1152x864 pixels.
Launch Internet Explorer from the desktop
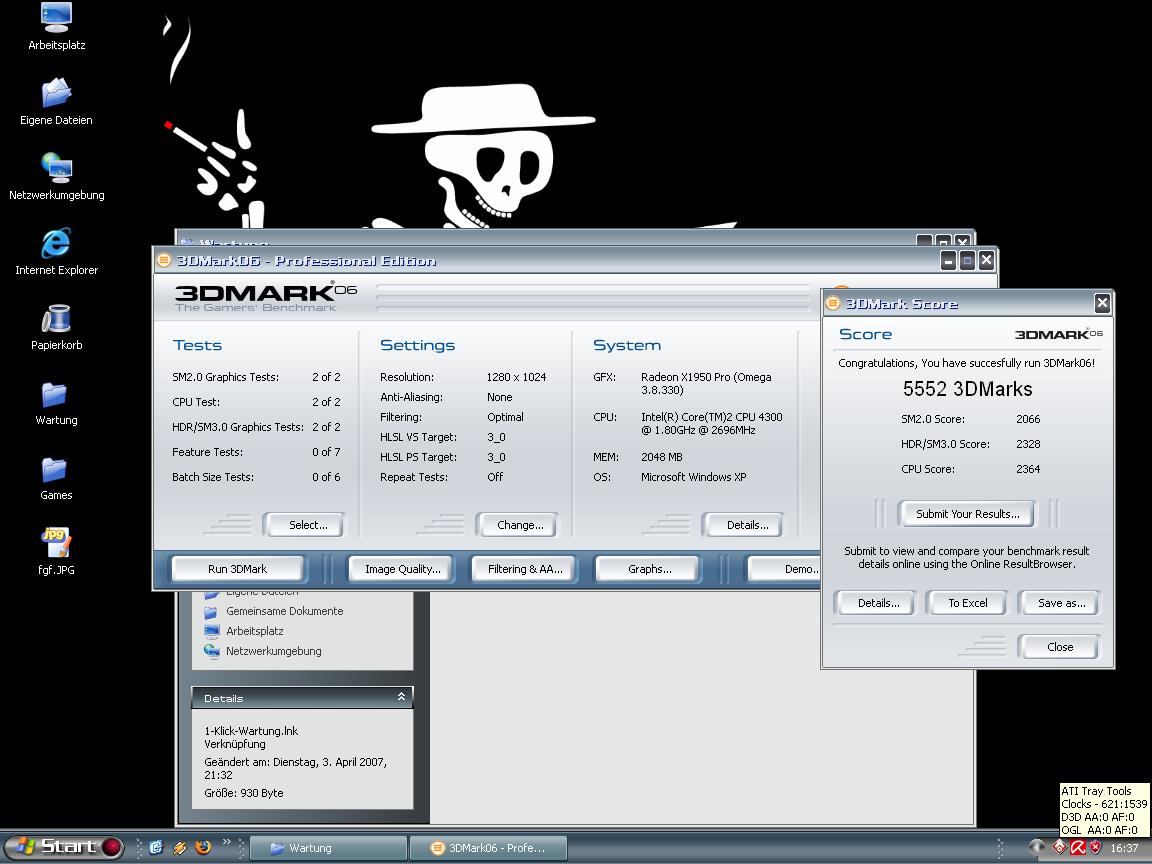tap(57, 251)
